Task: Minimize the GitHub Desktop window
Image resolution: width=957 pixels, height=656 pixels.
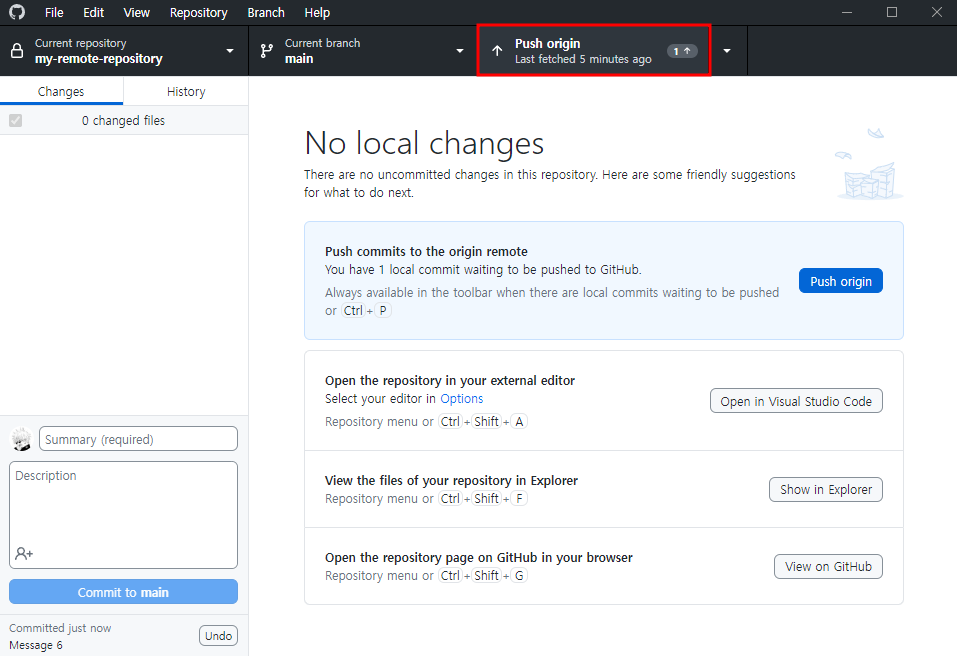Action: tap(847, 12)
